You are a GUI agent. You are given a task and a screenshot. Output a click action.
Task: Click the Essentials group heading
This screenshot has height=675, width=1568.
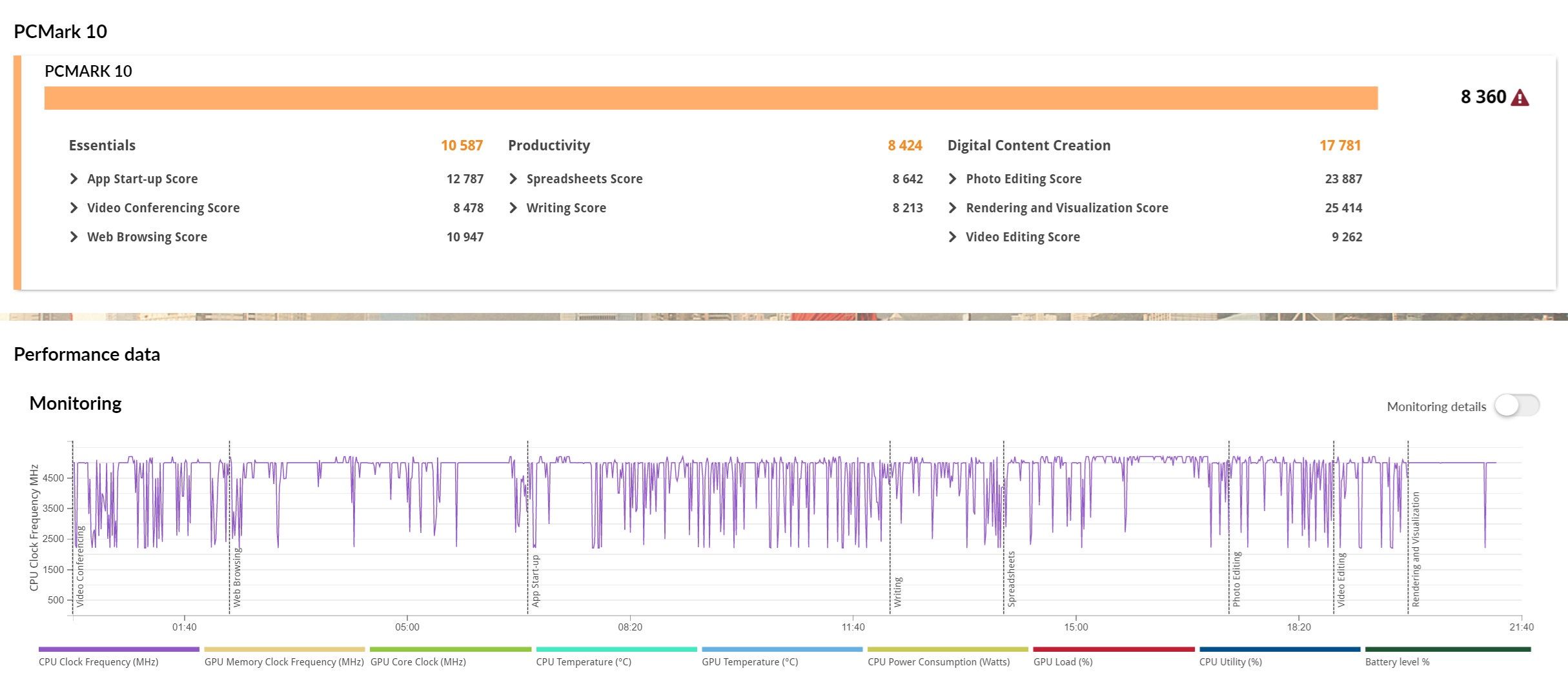tap(102, 145)
